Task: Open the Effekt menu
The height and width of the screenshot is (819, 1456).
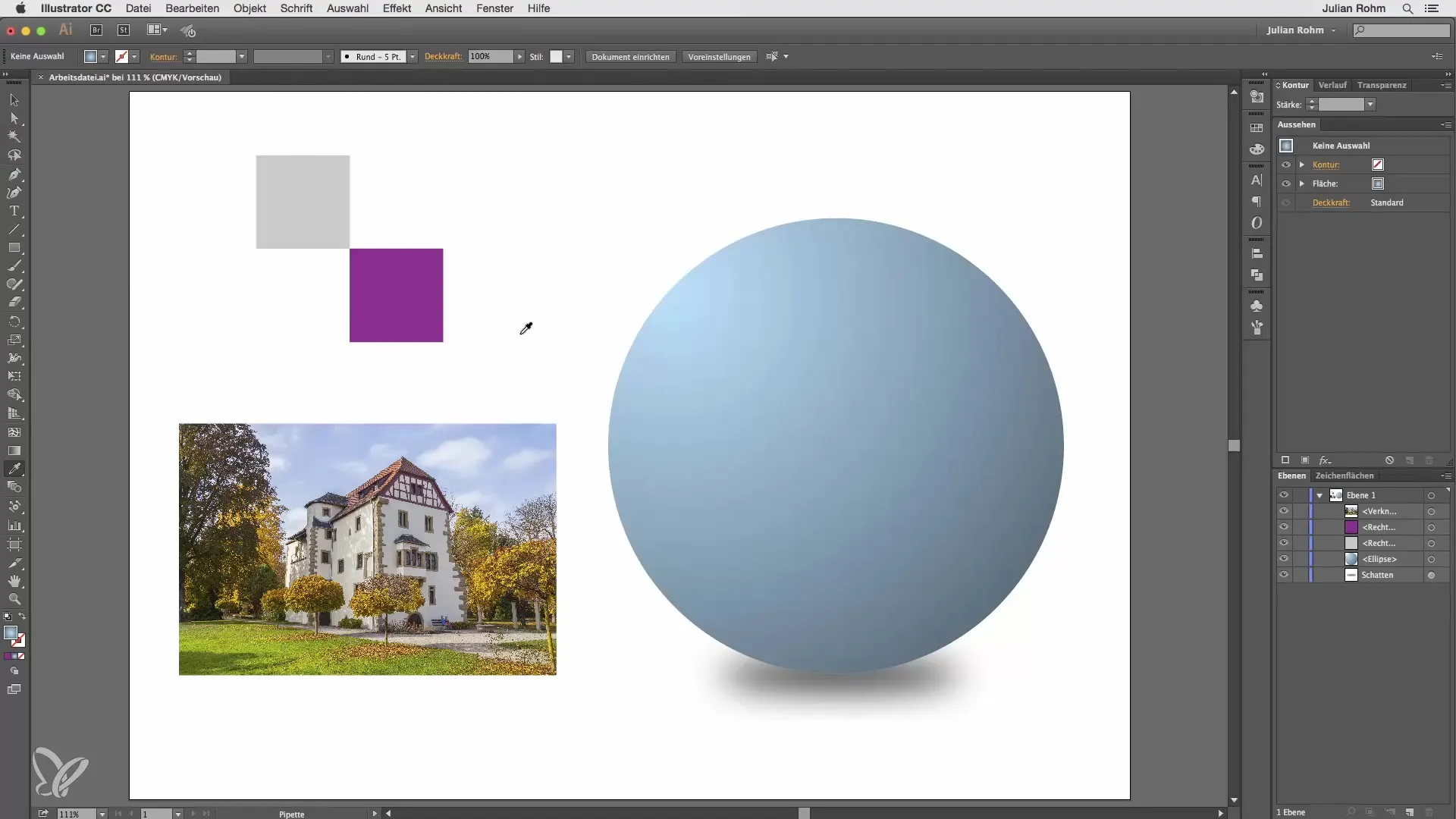Action: point(397,8)
